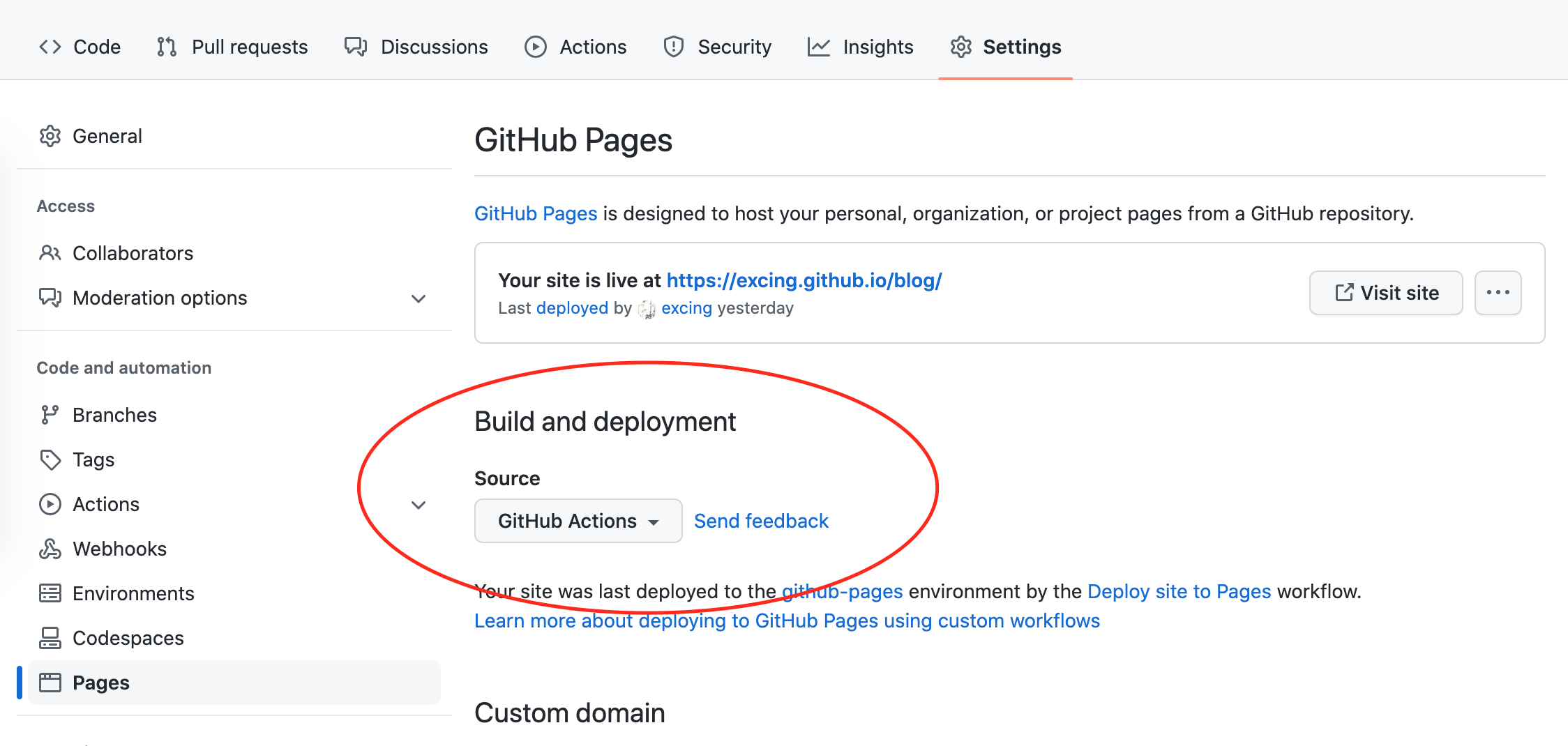Open Codespaces settings
Screen dimensions: 1568x746
(234, 638)
